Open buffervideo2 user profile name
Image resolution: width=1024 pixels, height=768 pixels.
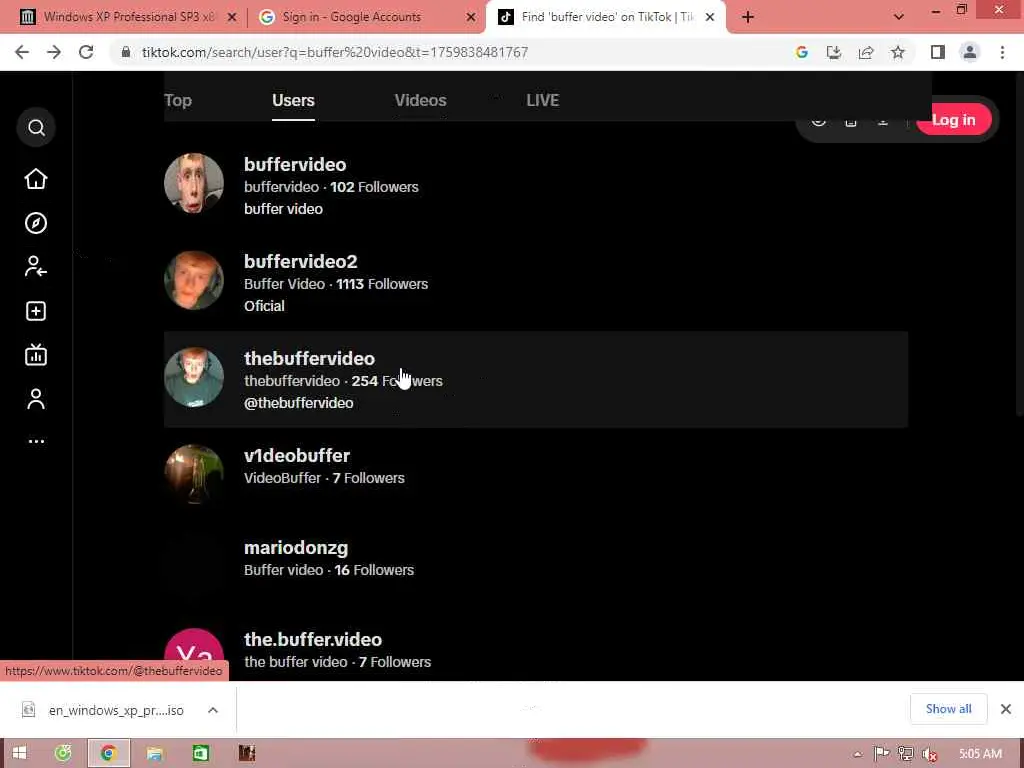coord(300,262)
